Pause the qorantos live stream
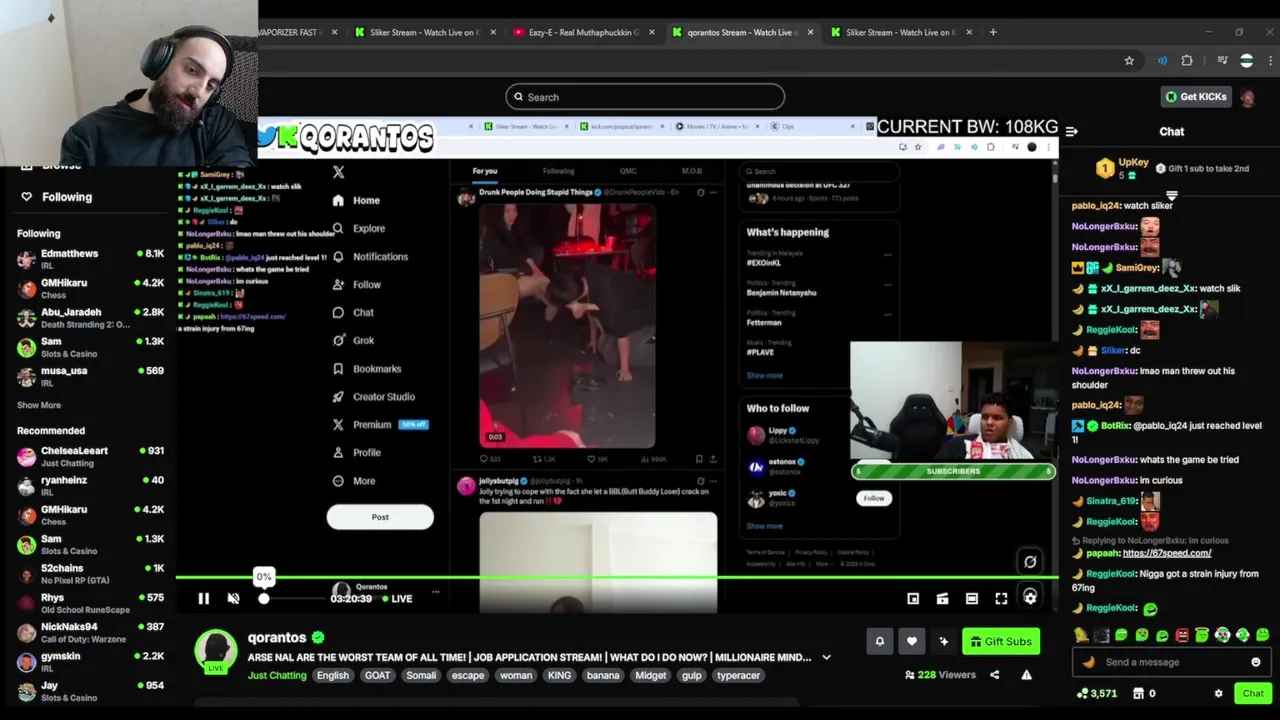The width and height of the screenshot is (1280, 720). 203,598
